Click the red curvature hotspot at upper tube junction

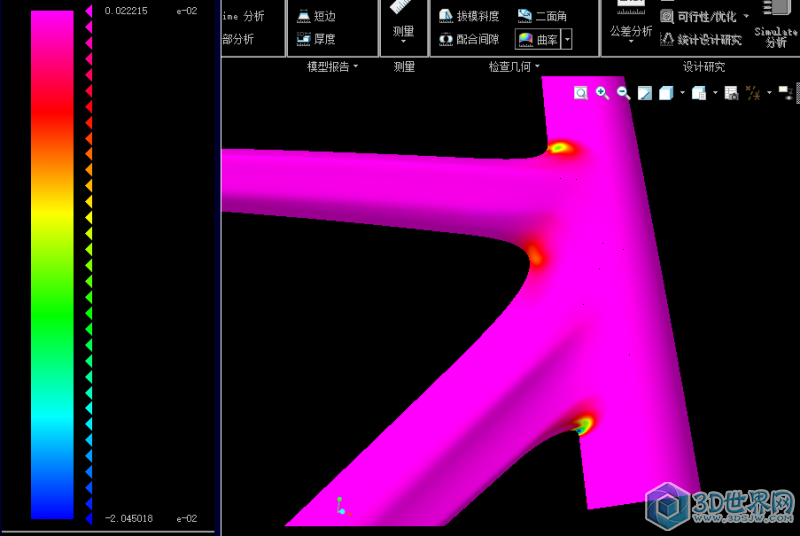point(560,148)
